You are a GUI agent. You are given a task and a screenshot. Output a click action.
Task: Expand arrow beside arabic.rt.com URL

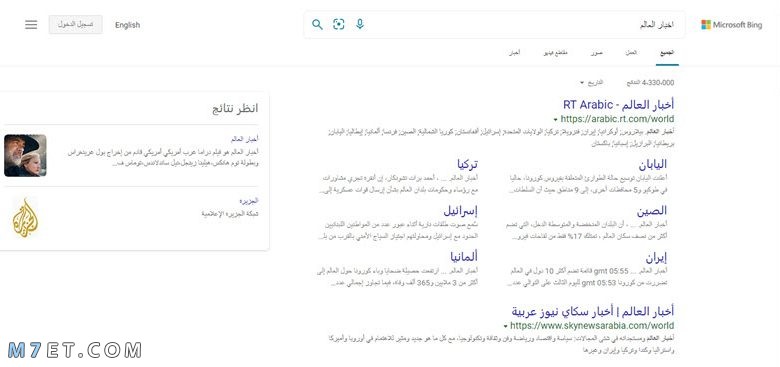[x=555, y=120]
